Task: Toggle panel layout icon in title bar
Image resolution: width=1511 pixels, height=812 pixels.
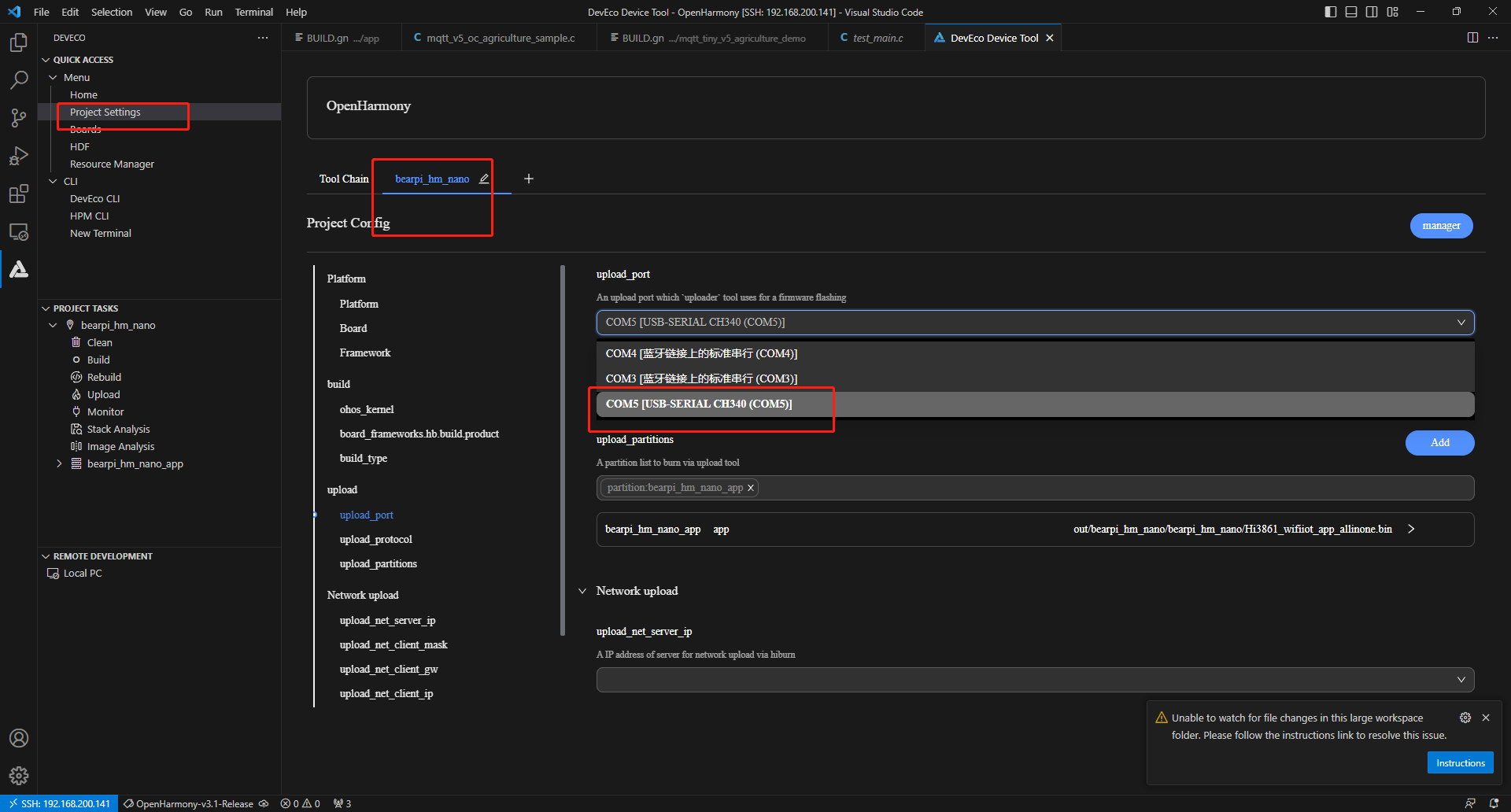Action: pos(1351,12)
